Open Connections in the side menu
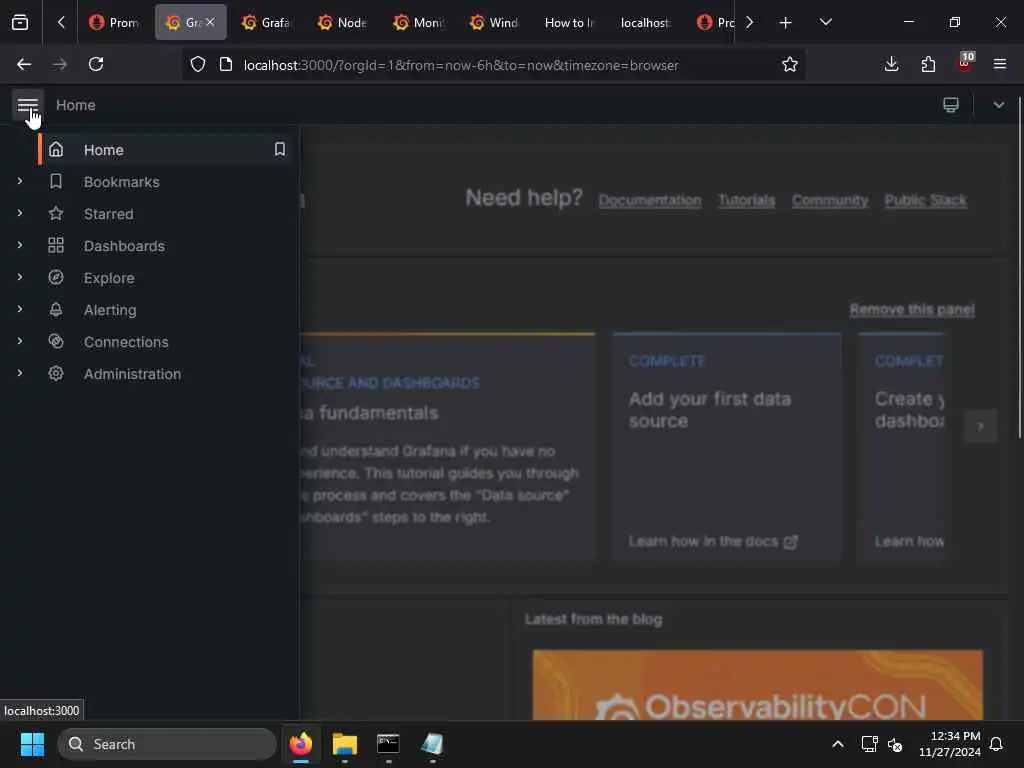1024x768 pixels. [x=126, y=342]
